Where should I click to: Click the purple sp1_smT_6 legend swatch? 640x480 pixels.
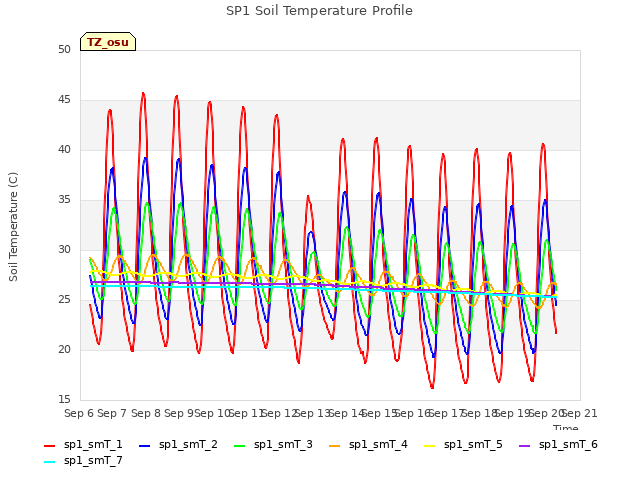click(524, 446)
